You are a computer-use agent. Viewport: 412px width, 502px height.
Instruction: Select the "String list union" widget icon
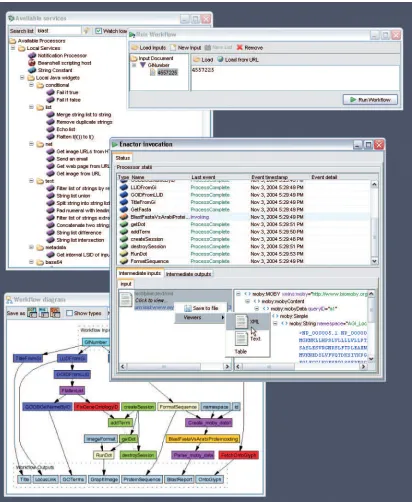[x=51, y=196]
